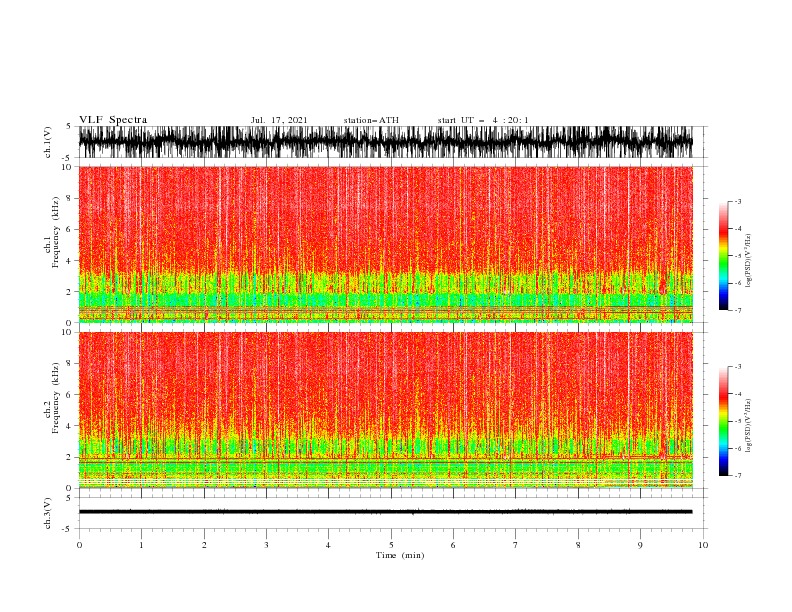
Task: Select the date text "Jul. 17, 2021"
Action: [279, 120]
